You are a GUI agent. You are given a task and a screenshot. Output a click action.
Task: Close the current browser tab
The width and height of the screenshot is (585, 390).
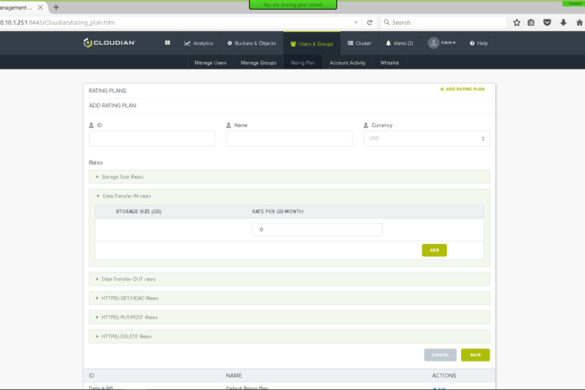pyautogui.click(x=40, y=7)
